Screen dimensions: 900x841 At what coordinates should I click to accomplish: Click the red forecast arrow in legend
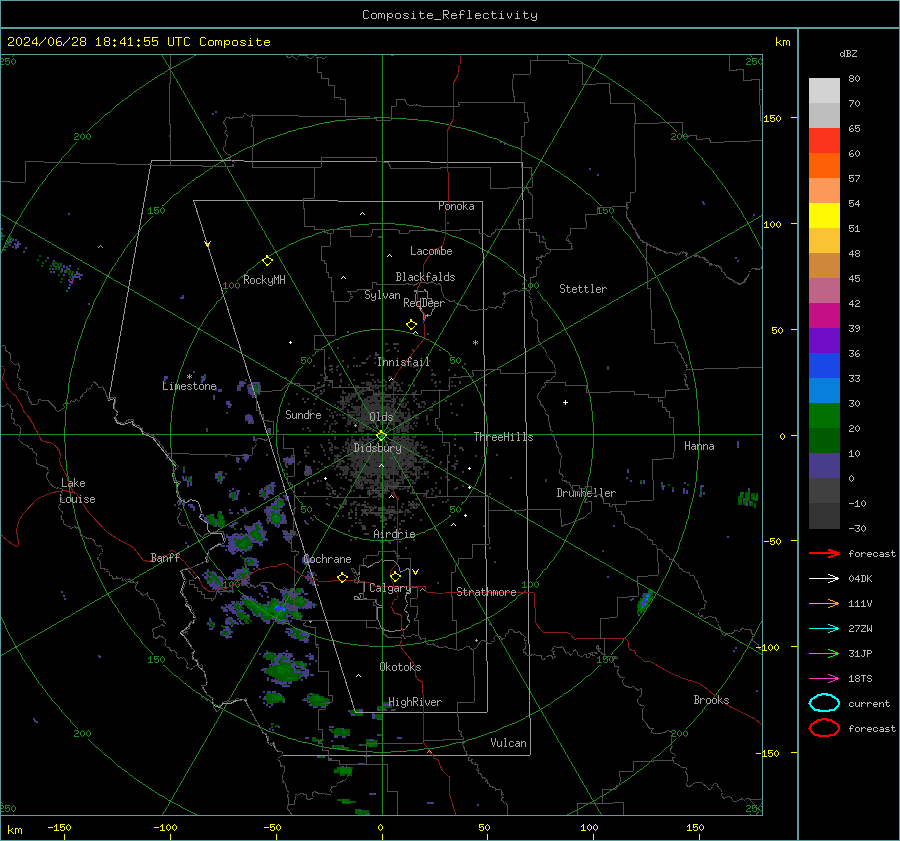[x=824, y=553]
